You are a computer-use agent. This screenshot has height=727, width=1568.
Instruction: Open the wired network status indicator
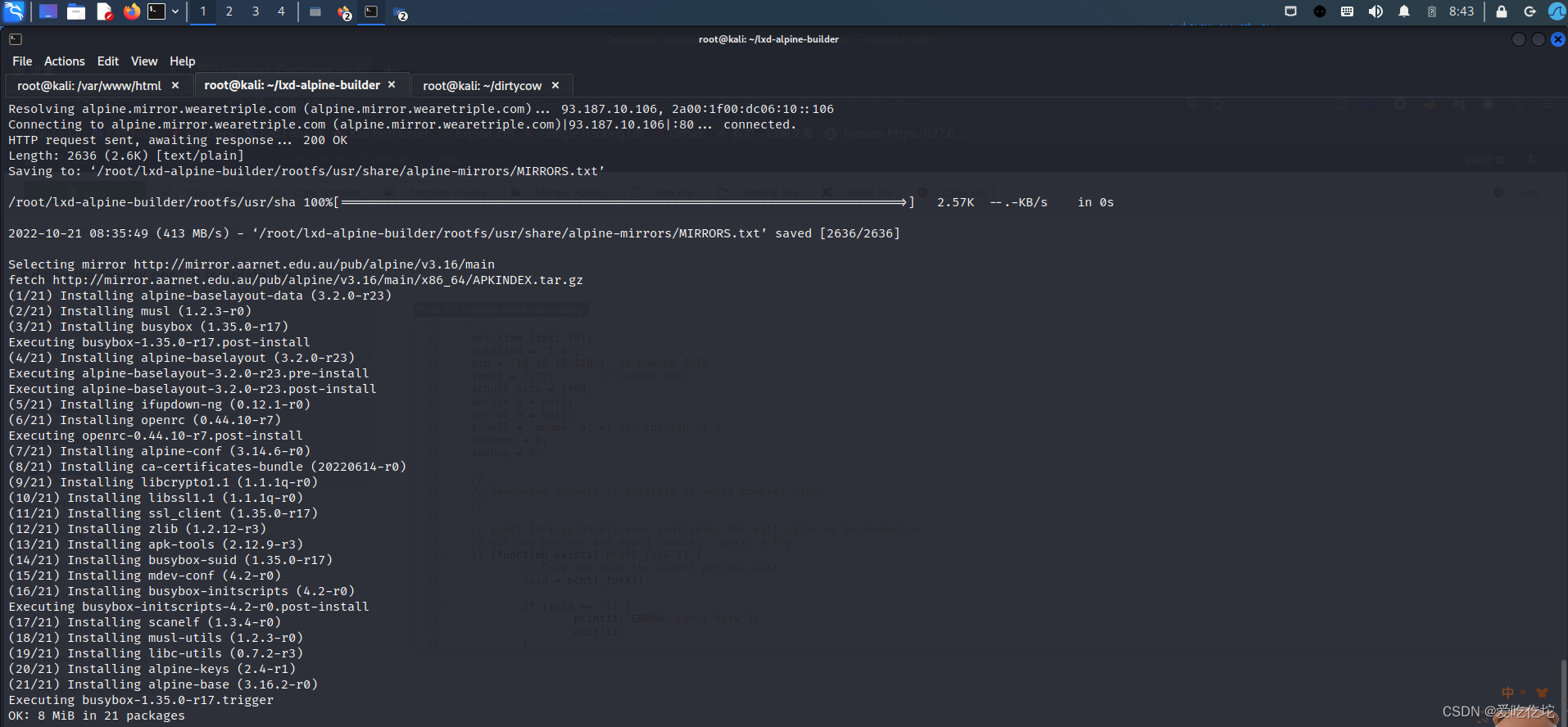coord(1291,11)
